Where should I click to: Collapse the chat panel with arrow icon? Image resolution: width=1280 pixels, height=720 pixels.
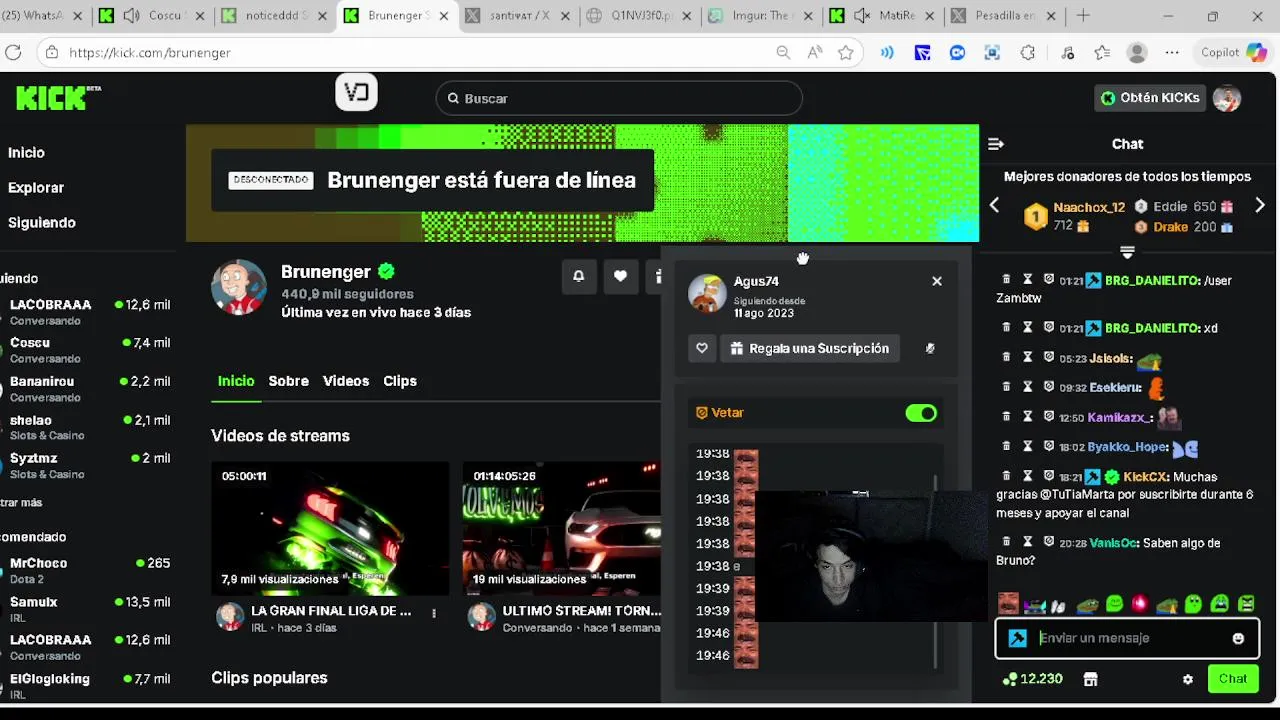996,144
